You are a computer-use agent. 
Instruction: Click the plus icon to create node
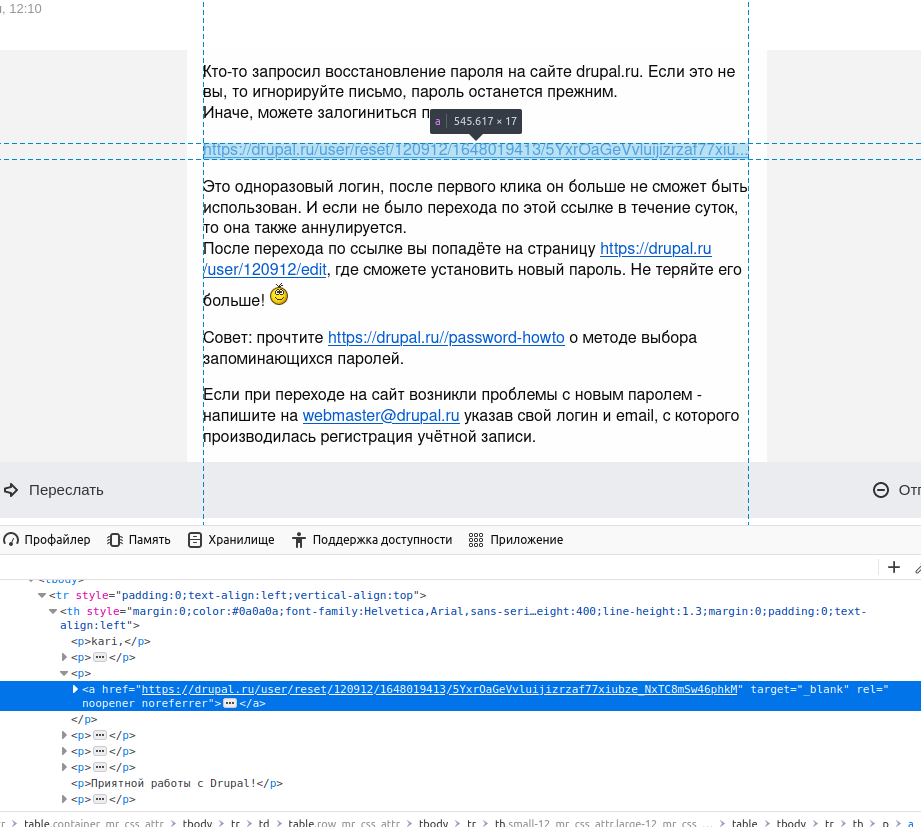click(893, 567)
